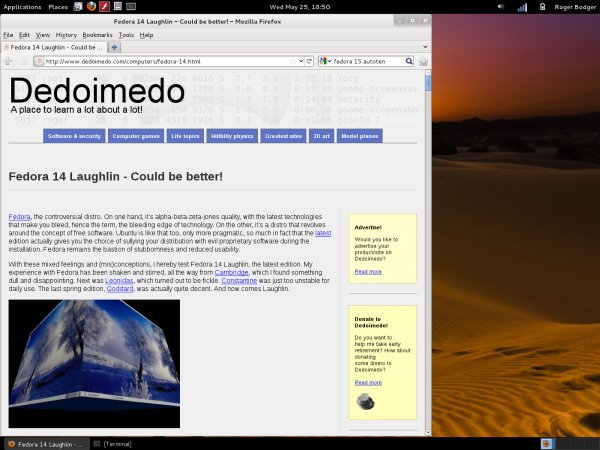This screenshot has width=600, height=450.
Task: Click the page vertical scrollbar thumb
Action: coord(428,83)
